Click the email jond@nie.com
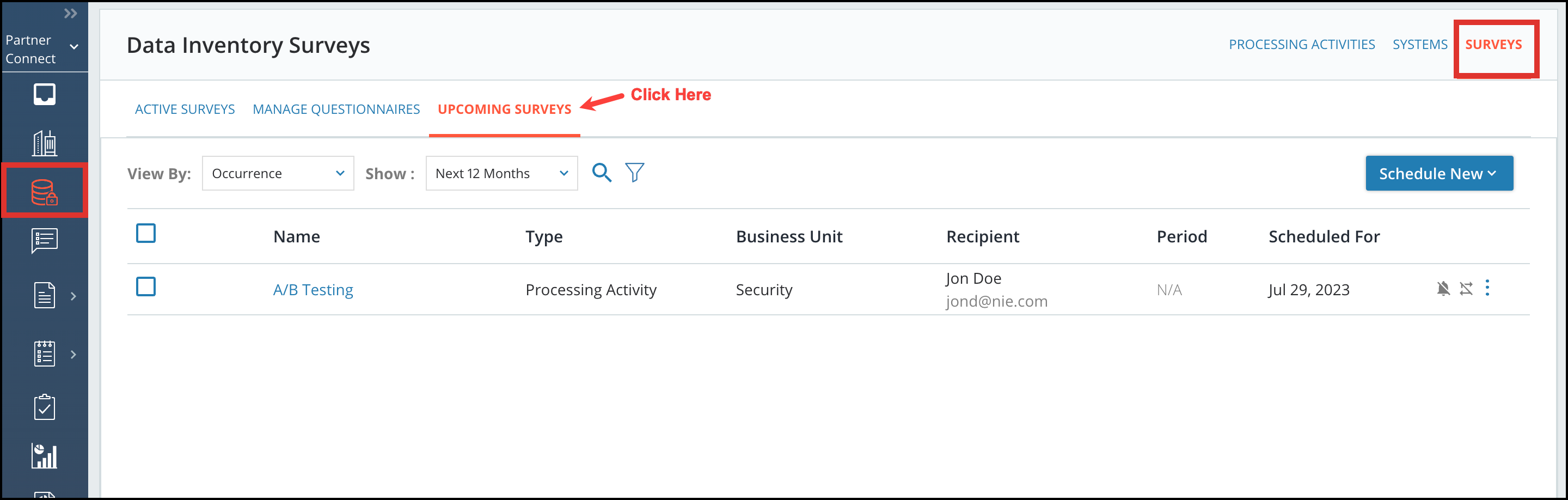1568x500 pixels. click(996, 301)
